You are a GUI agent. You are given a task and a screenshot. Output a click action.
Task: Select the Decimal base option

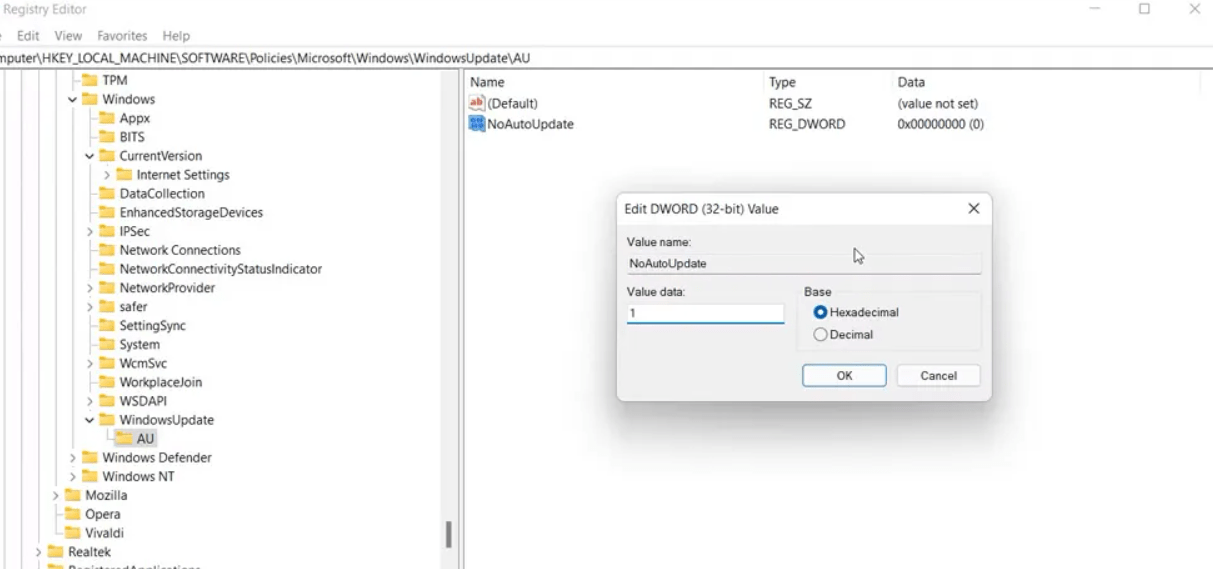click(821, 335)
